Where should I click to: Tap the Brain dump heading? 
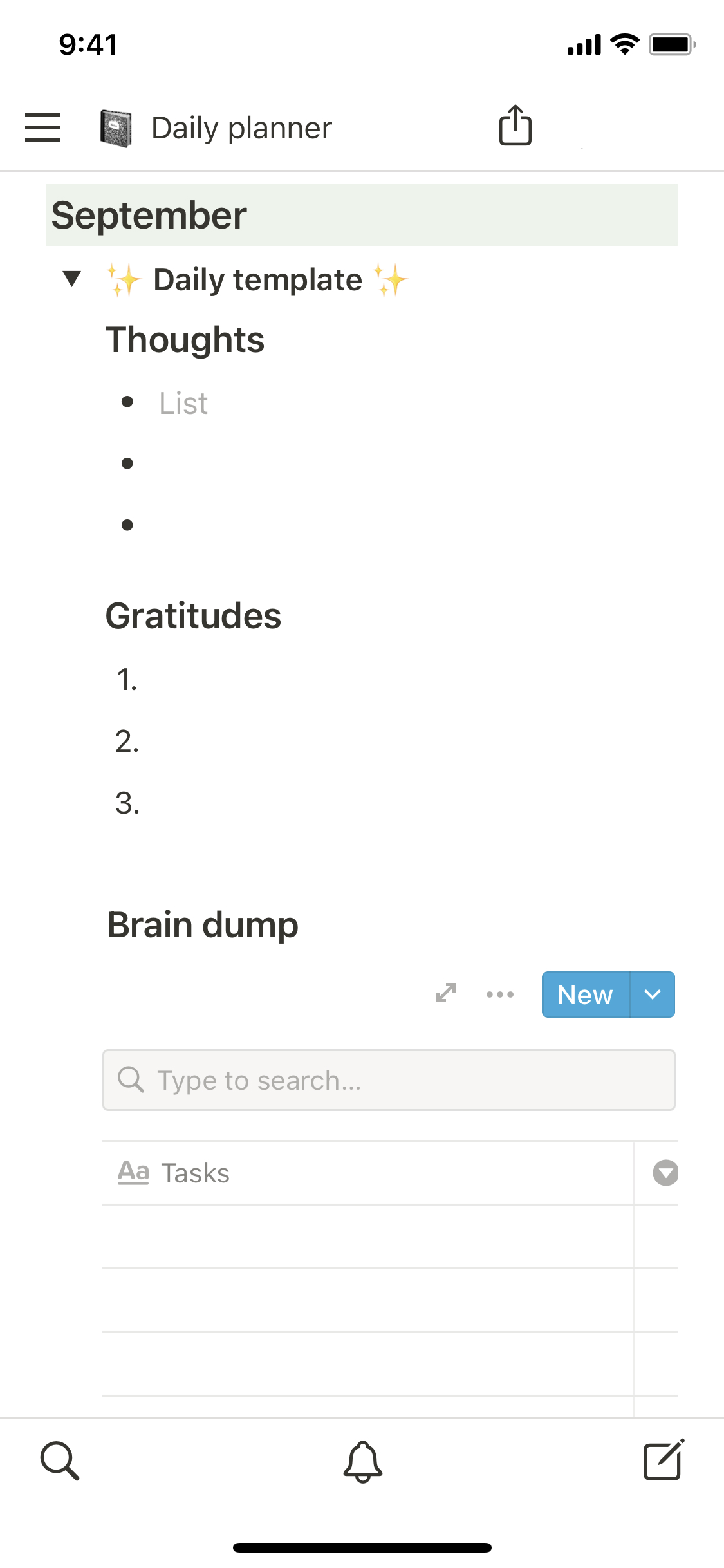point(203,925)
